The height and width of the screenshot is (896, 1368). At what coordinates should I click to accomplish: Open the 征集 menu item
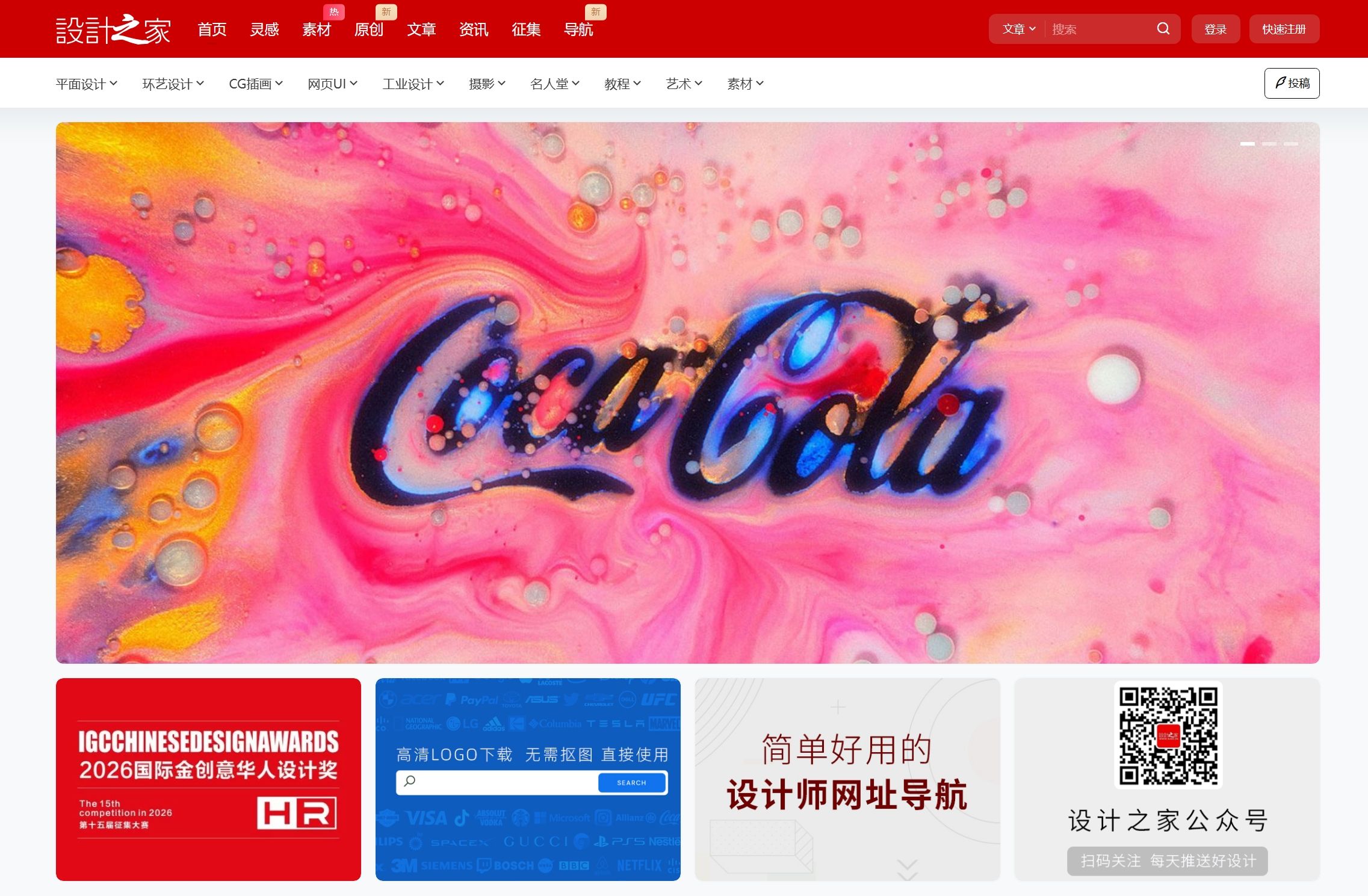pyautogui.click(x=526, y=29)
